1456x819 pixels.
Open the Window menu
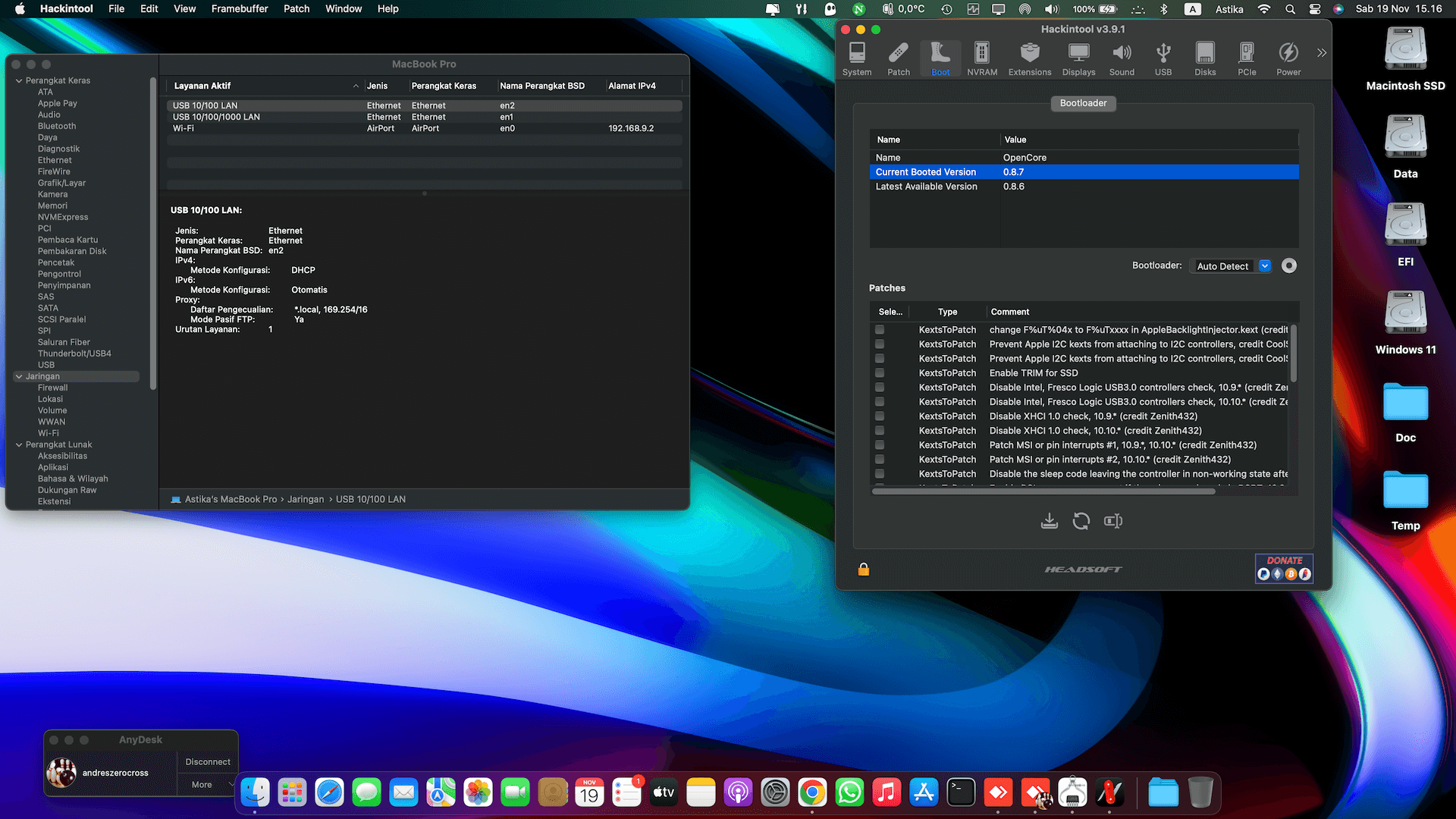pos(344,9)
